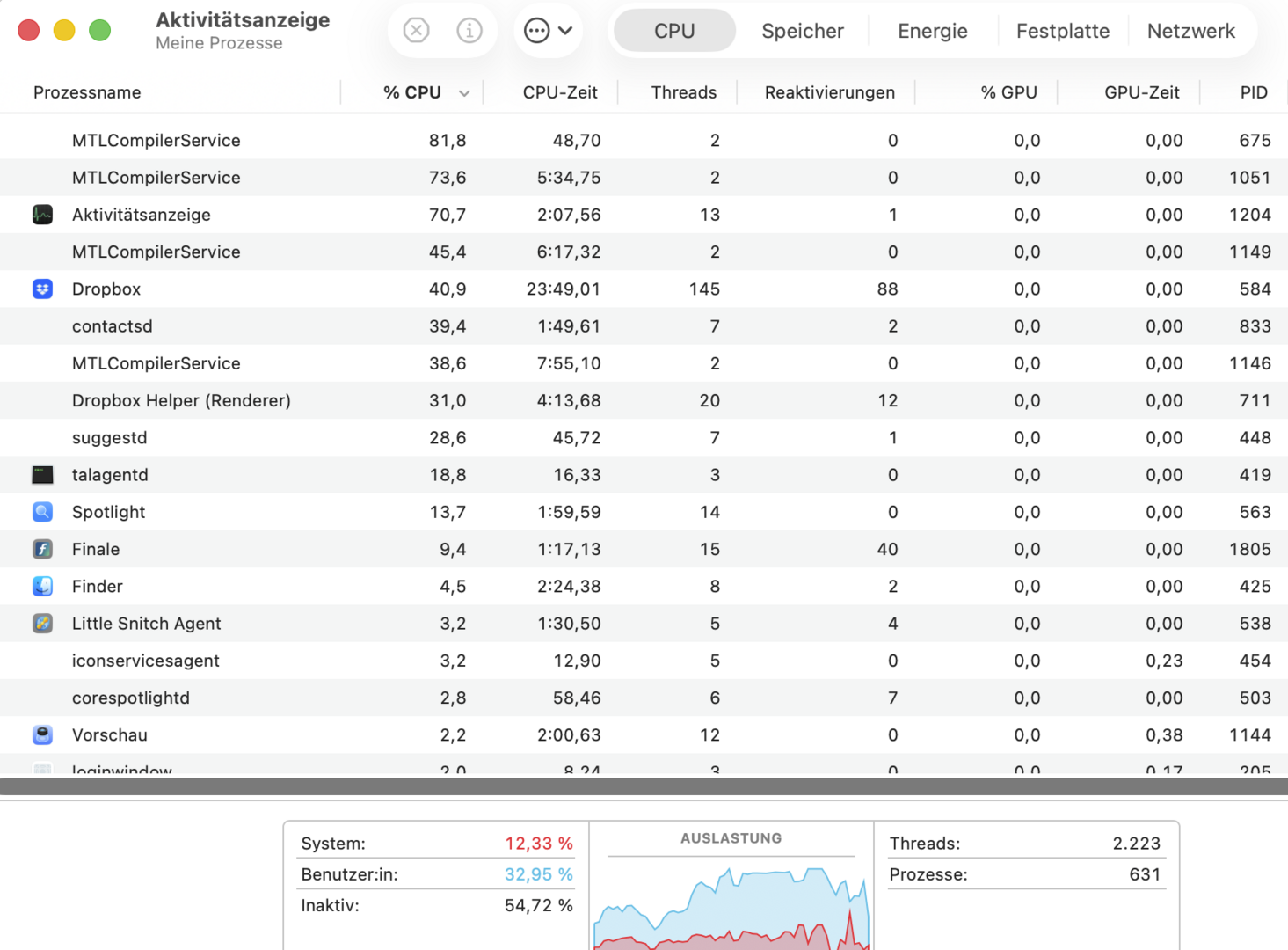The height and width of the screenshot is (950, 1288).
Task: Click the Finale app icon in list
Action: coord(42,549)
